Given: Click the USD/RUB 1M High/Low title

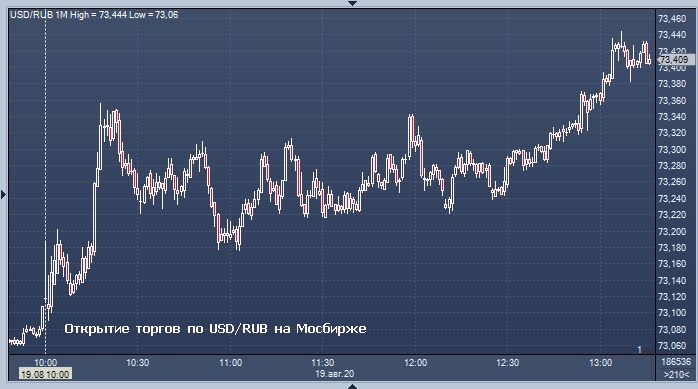Looking at the screenshot, I should (x=94, y=15).
